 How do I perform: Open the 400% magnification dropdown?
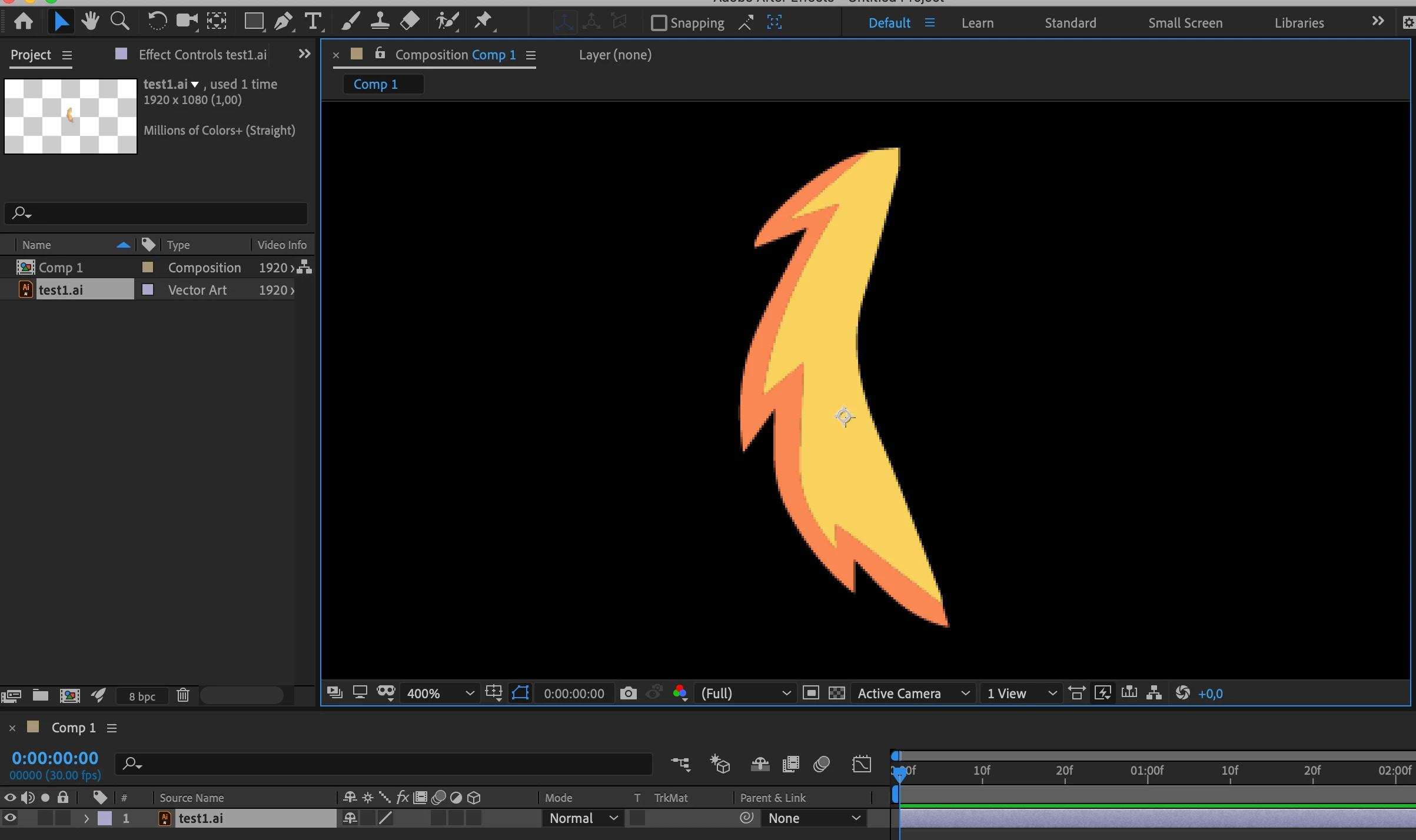[x=440, y=694]
